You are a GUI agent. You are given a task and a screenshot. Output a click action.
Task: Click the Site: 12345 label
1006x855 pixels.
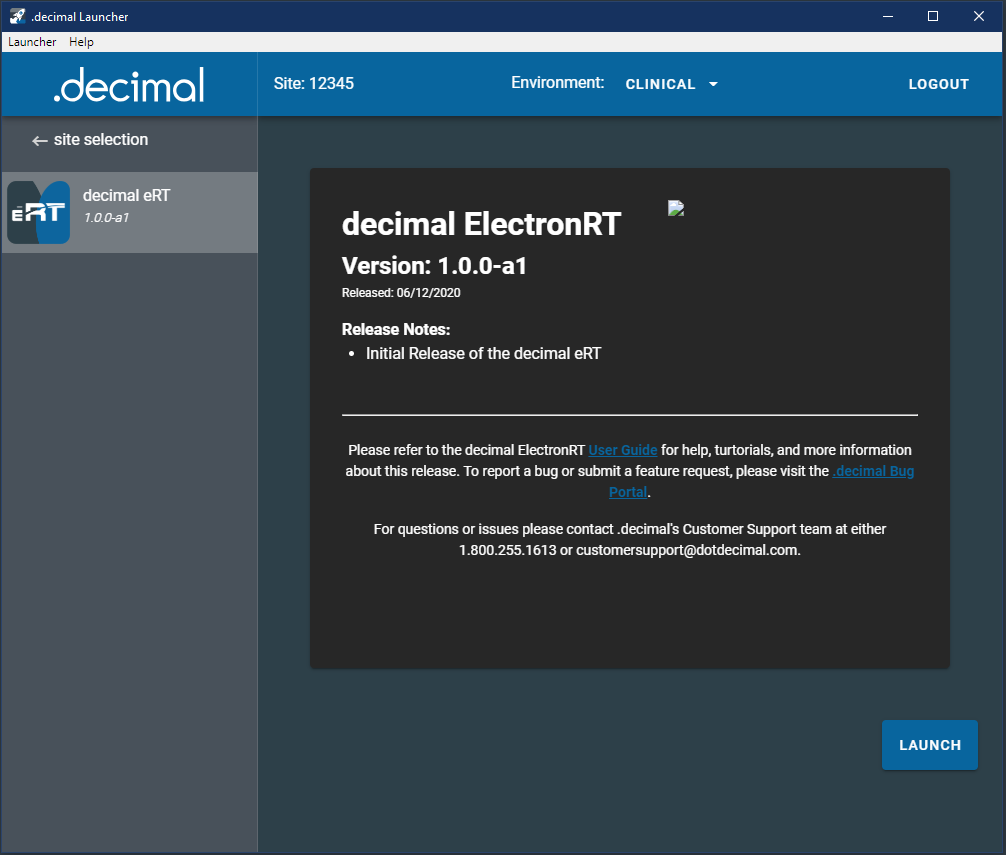(313, 84)
